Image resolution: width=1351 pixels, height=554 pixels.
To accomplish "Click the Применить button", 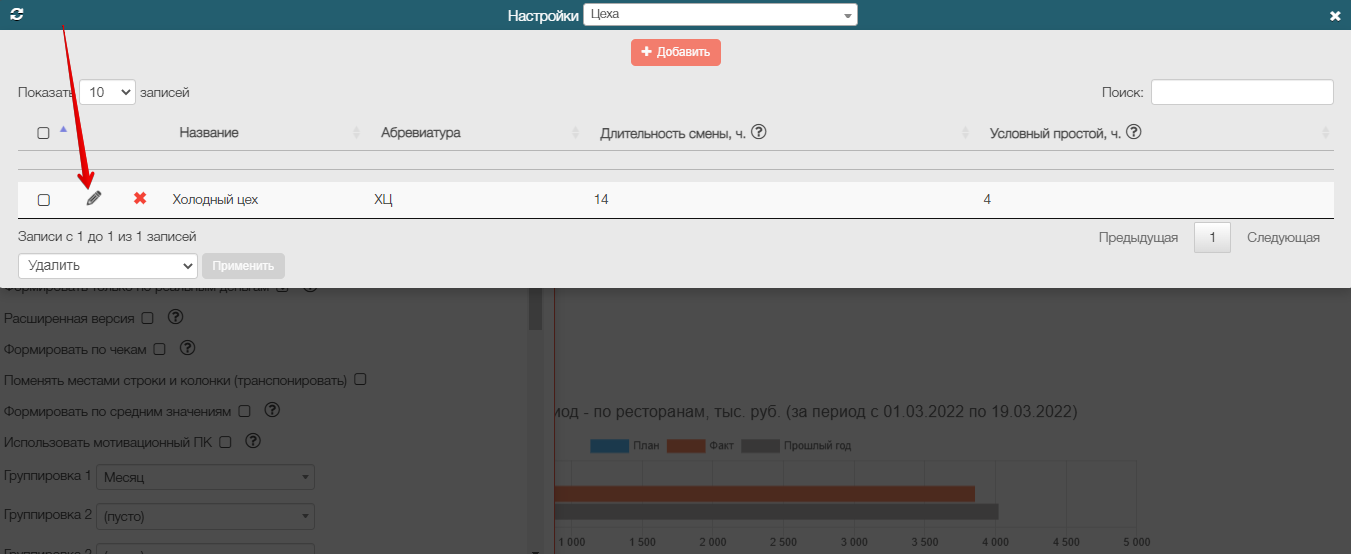I will (x=243, y=266).
